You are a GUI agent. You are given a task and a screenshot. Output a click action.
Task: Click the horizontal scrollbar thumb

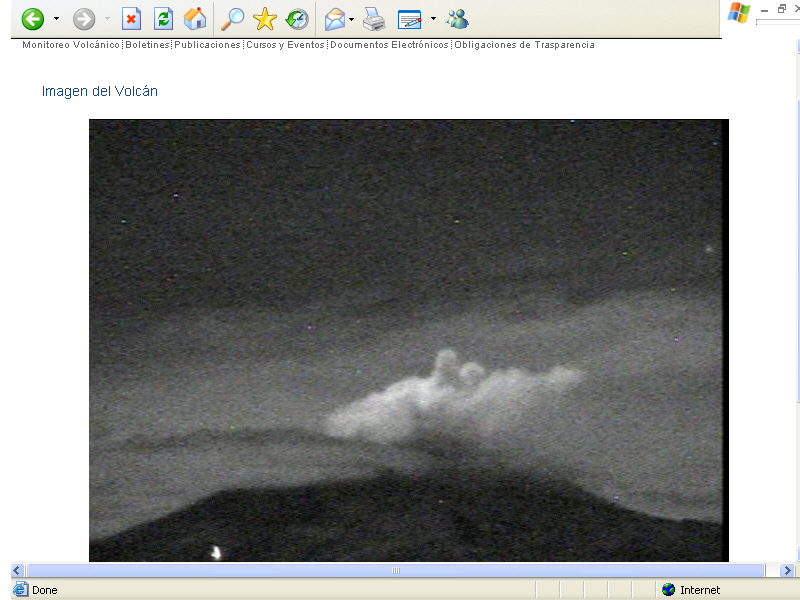tap(395, 570)
